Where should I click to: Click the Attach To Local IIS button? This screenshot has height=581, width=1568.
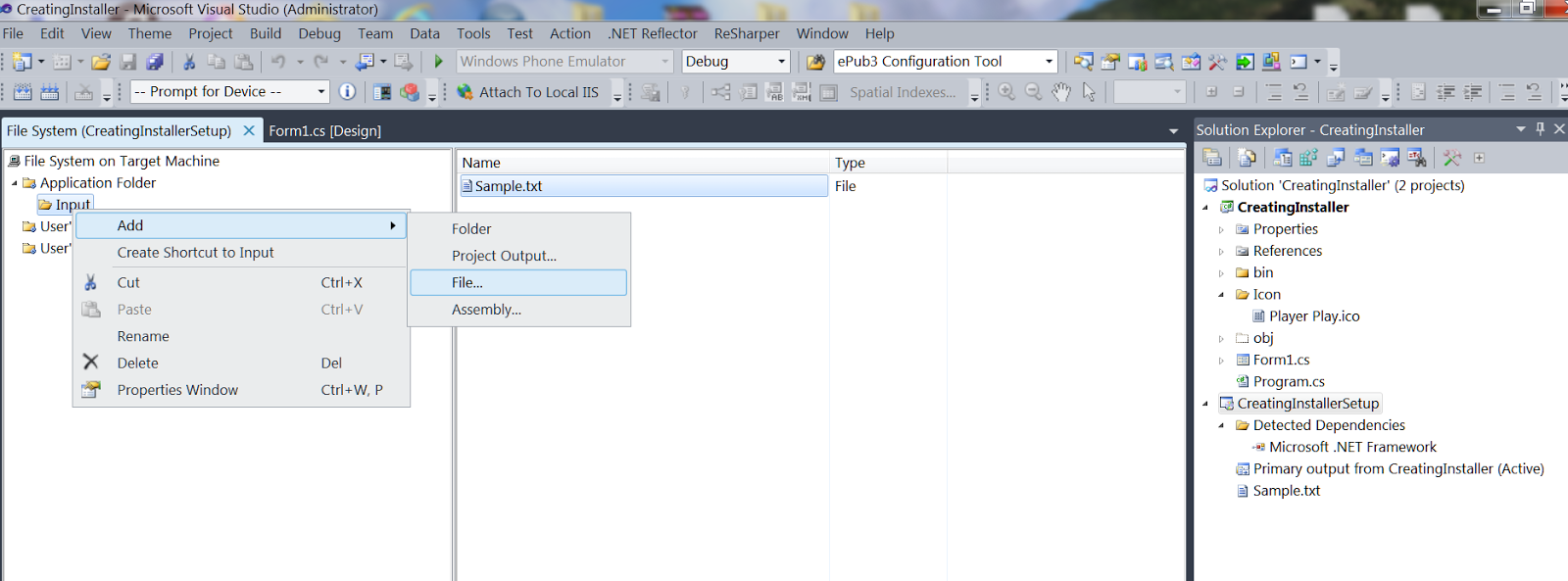coord(527,92)
